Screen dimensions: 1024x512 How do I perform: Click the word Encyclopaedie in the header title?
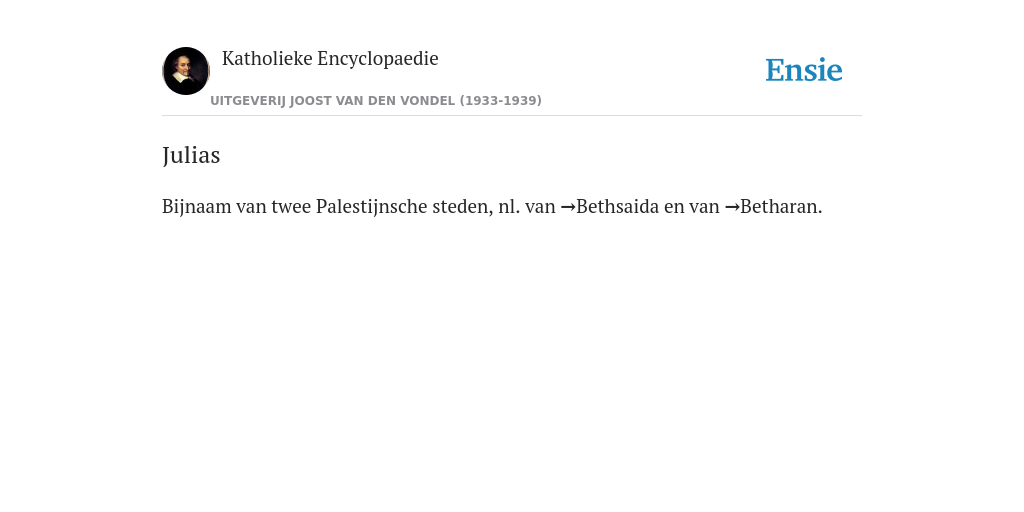pos(378,59)
